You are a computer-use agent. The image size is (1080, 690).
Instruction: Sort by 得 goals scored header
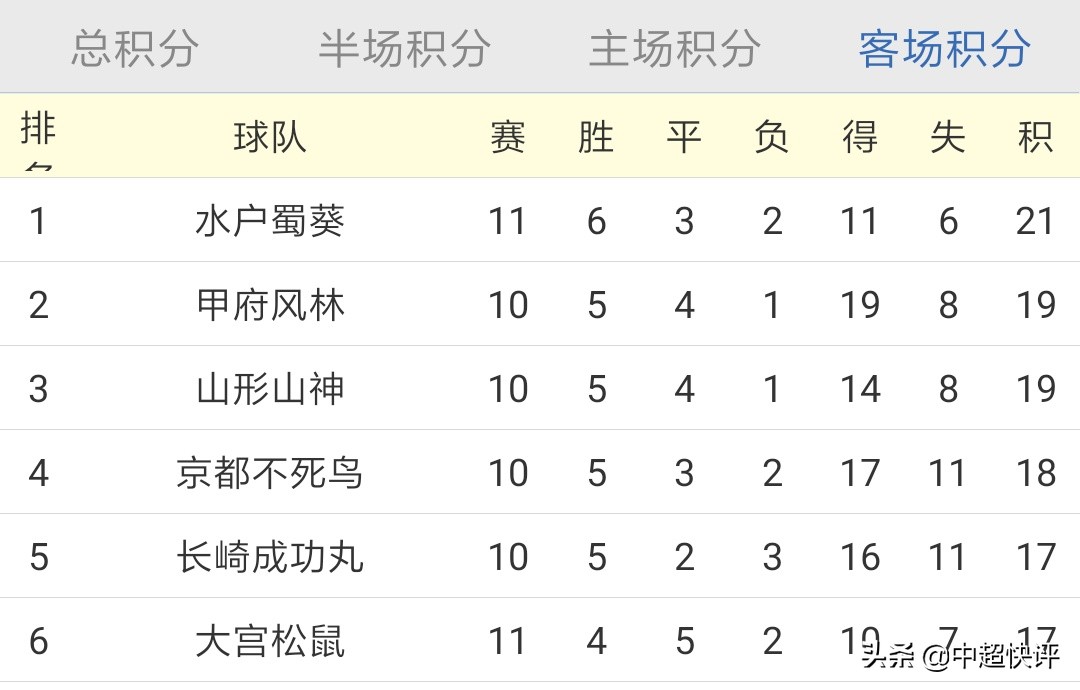coord(860,137)
